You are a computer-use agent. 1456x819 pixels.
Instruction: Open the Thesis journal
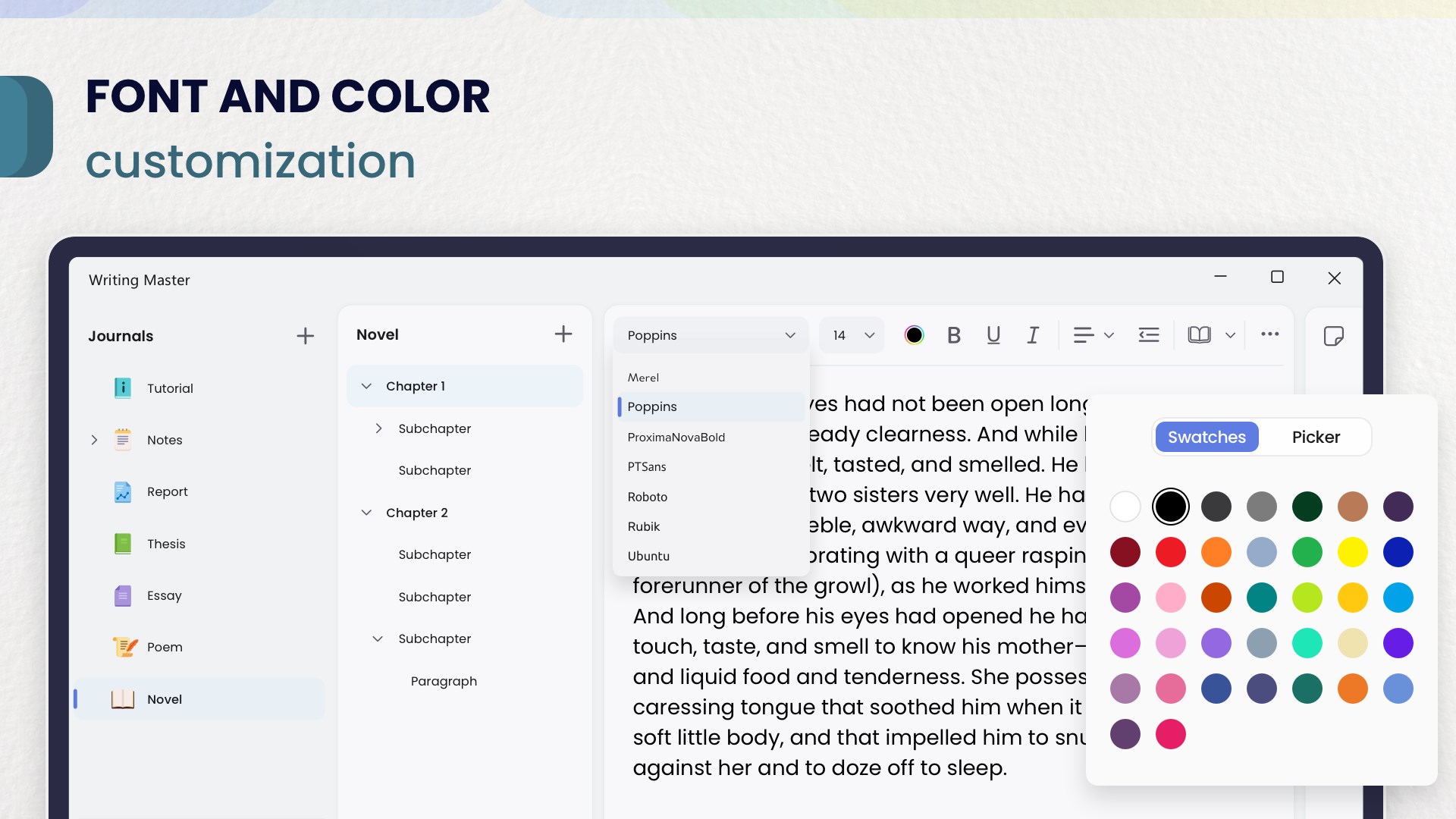coord(166,544)
